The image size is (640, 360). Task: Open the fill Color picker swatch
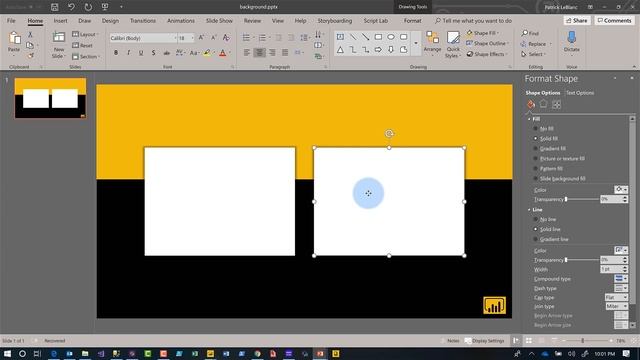click(x=621, y=189)
